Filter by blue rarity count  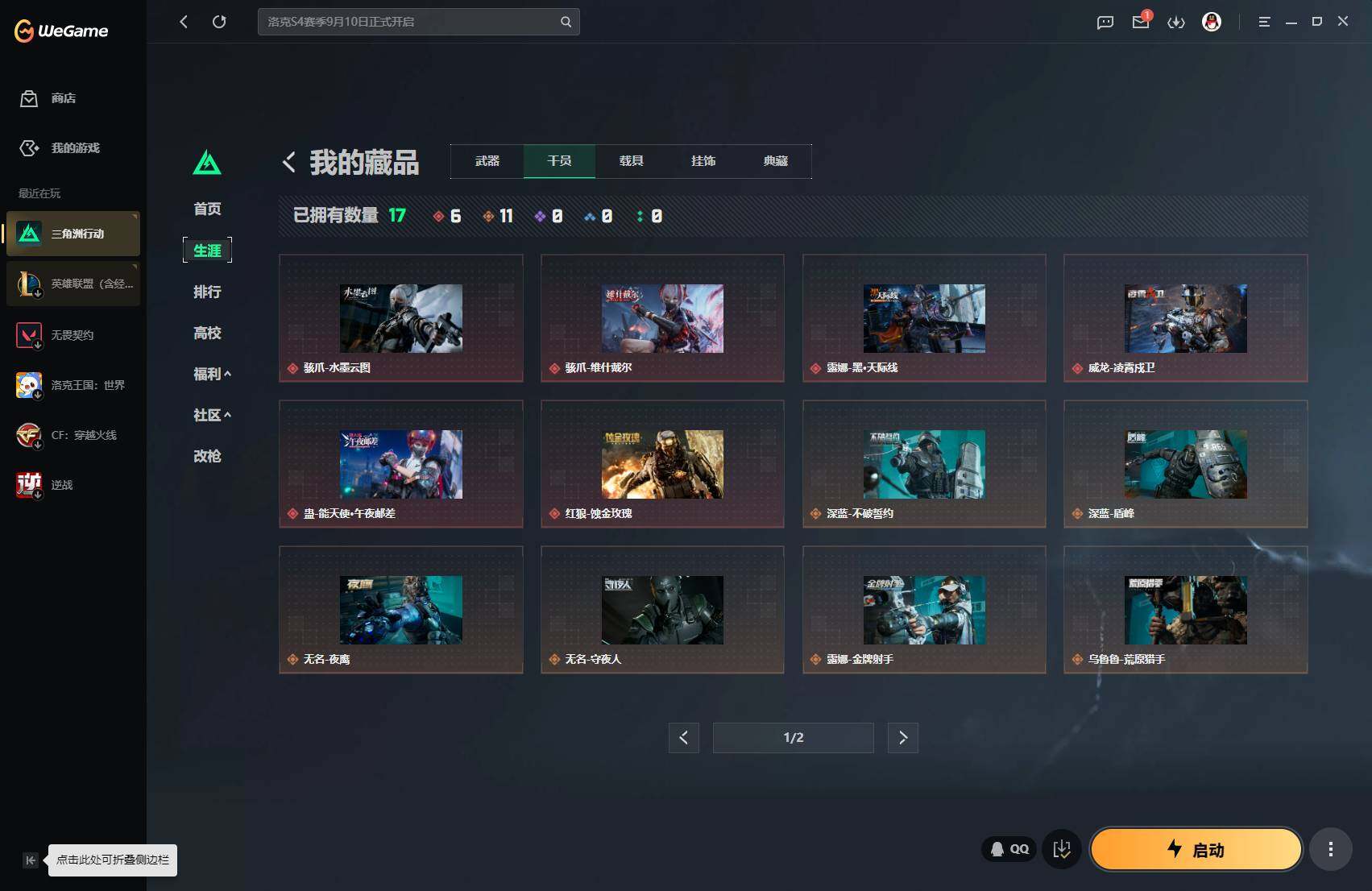coord(599,216)
